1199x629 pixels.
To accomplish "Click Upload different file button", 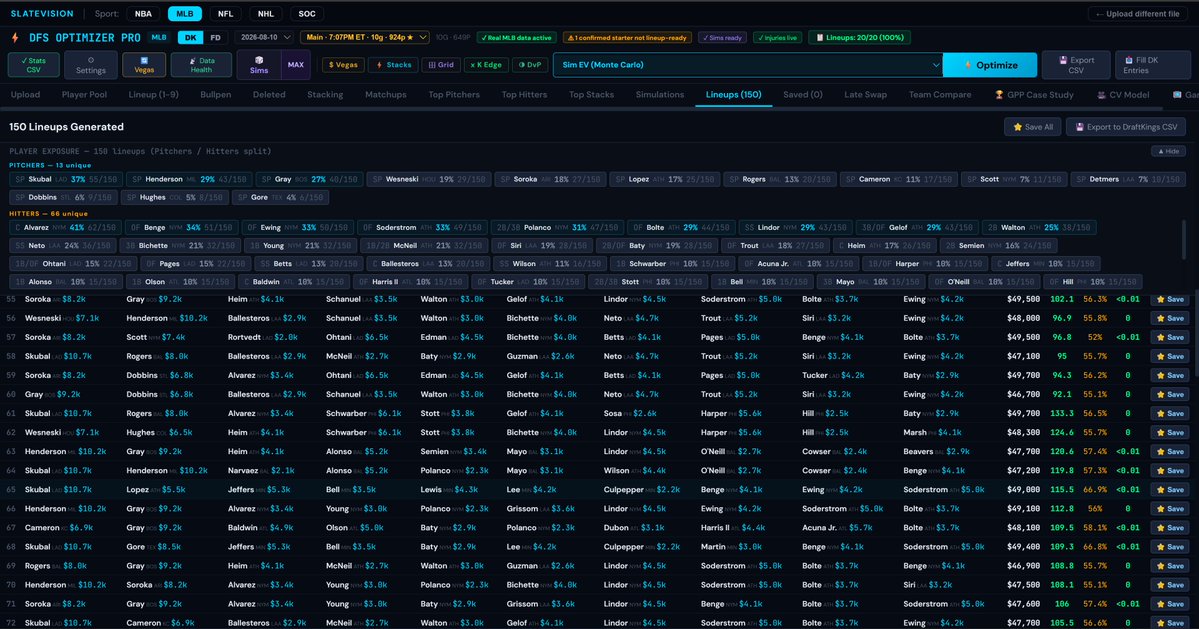I will (1139, 14).
